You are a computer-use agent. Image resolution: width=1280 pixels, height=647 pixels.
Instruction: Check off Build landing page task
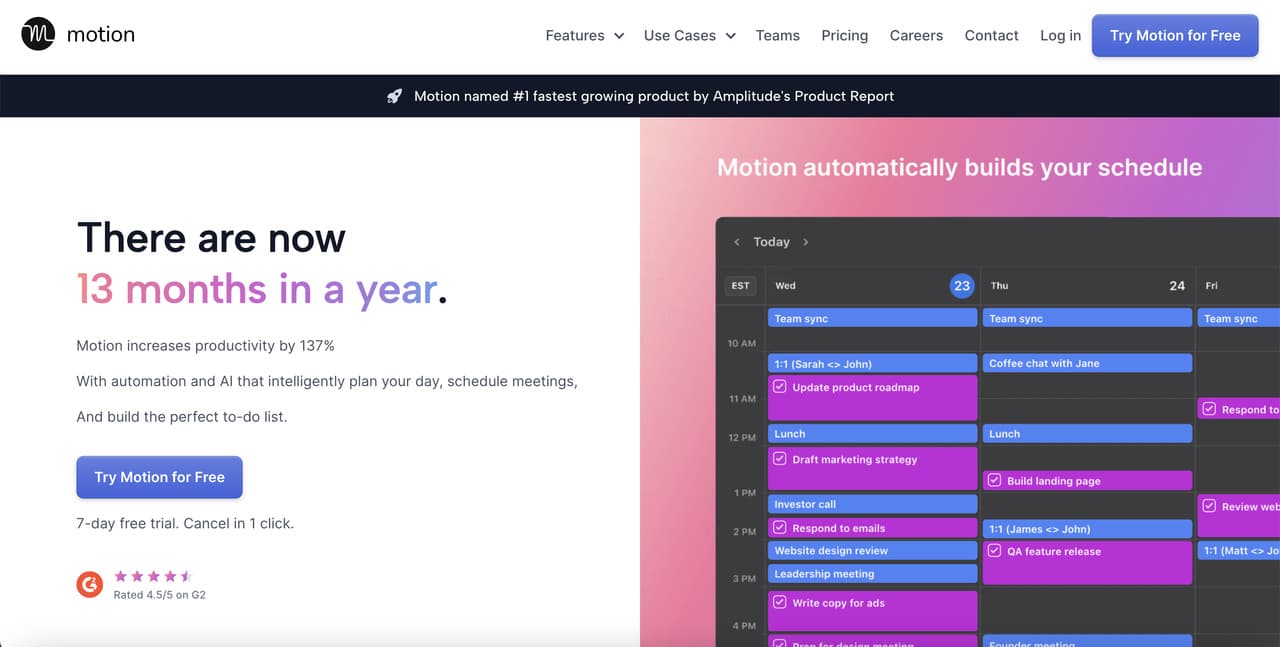(994, 481)
